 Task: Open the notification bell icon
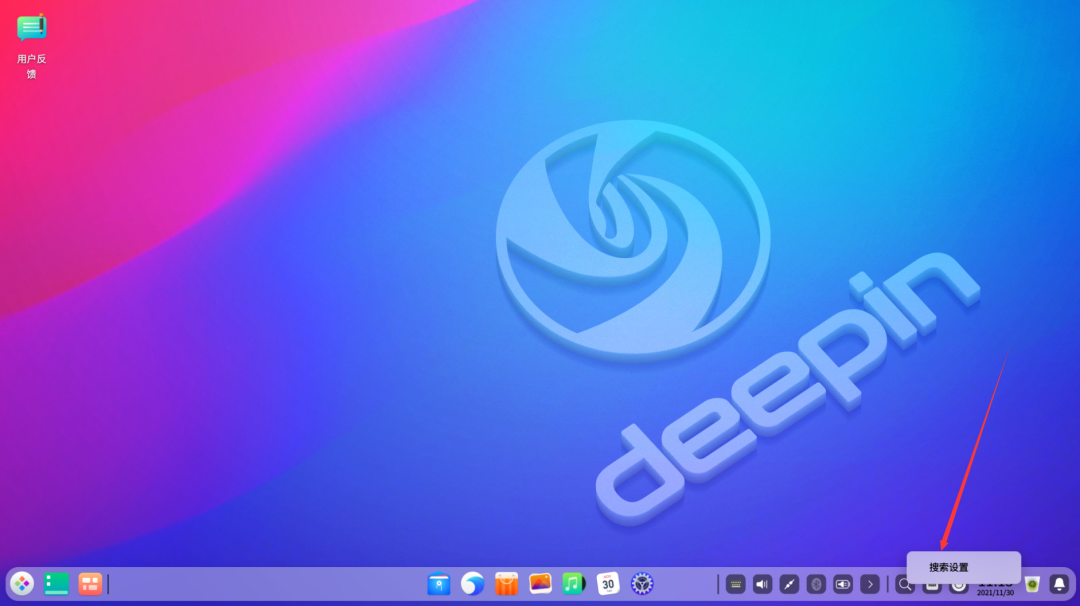pos(1059,585)
